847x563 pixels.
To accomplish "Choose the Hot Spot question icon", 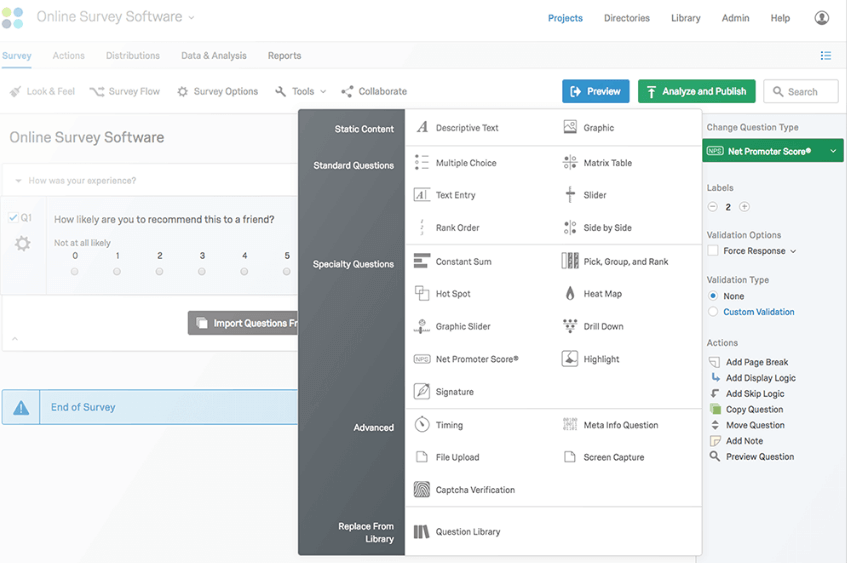I will tap(422, 294).
